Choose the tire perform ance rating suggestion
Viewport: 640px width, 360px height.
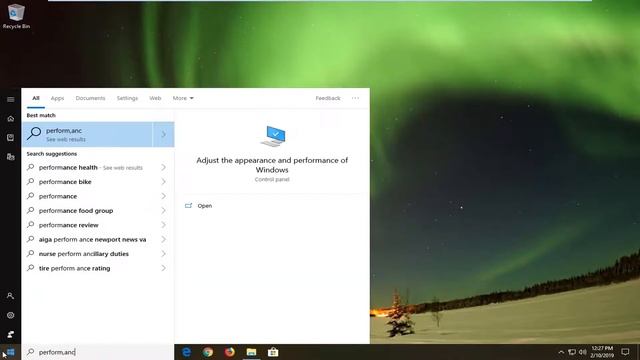click(74, 268)
